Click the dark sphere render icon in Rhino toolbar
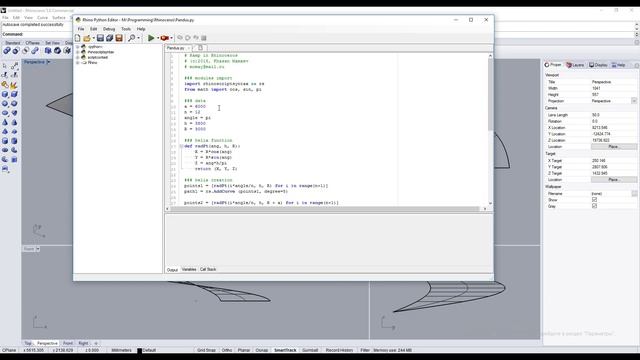640x360 pixels. pyautogui.click(x=58, y=51)
